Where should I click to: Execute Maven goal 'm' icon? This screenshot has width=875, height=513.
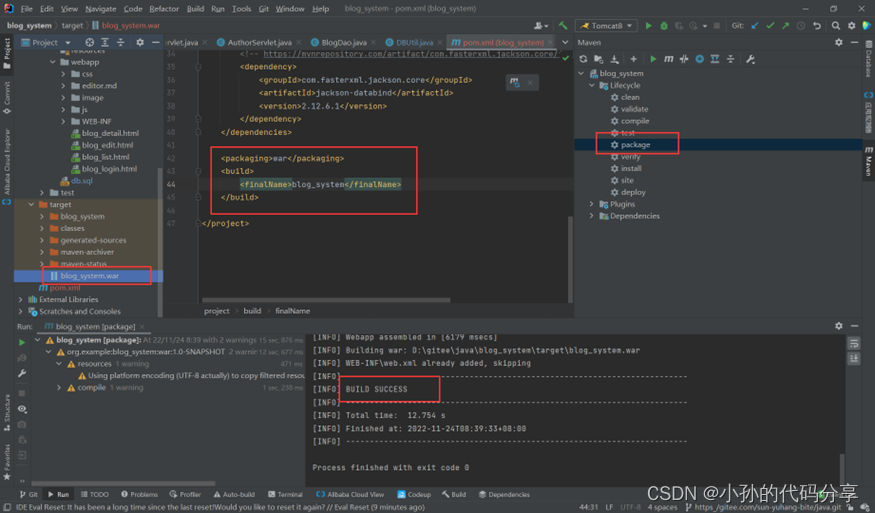[668, 59]
